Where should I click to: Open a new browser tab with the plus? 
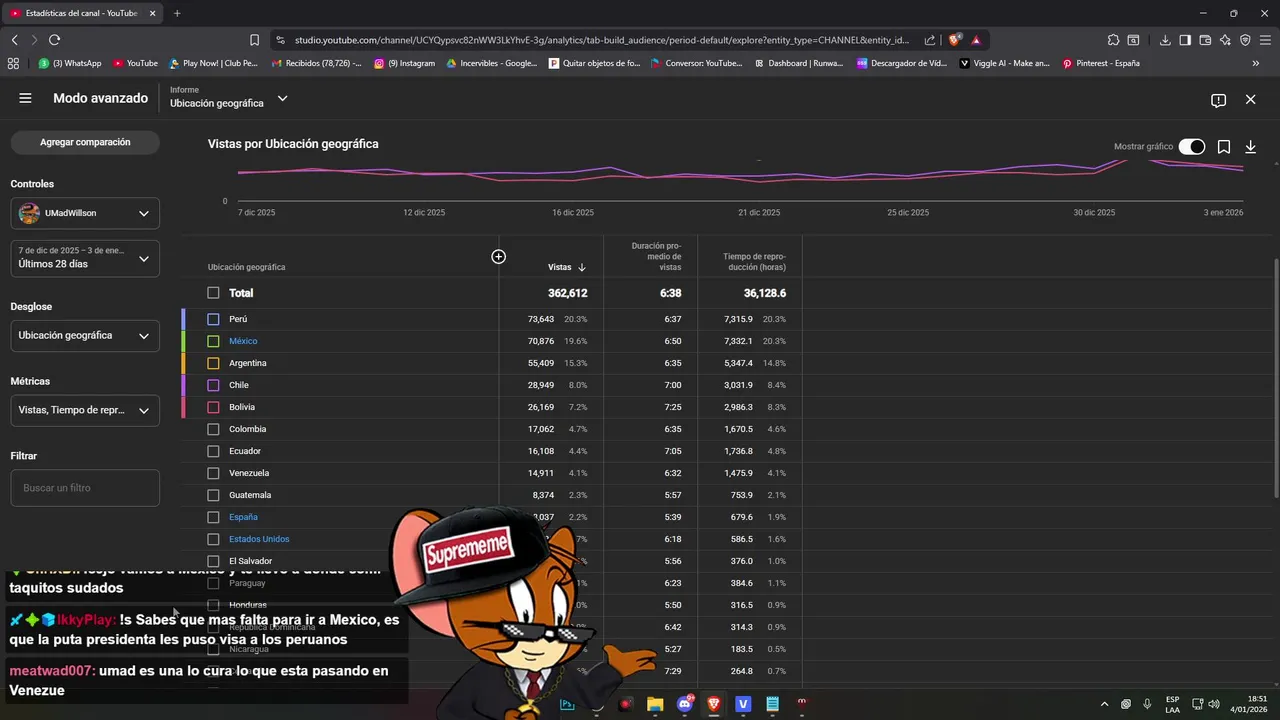pos(177,13)
